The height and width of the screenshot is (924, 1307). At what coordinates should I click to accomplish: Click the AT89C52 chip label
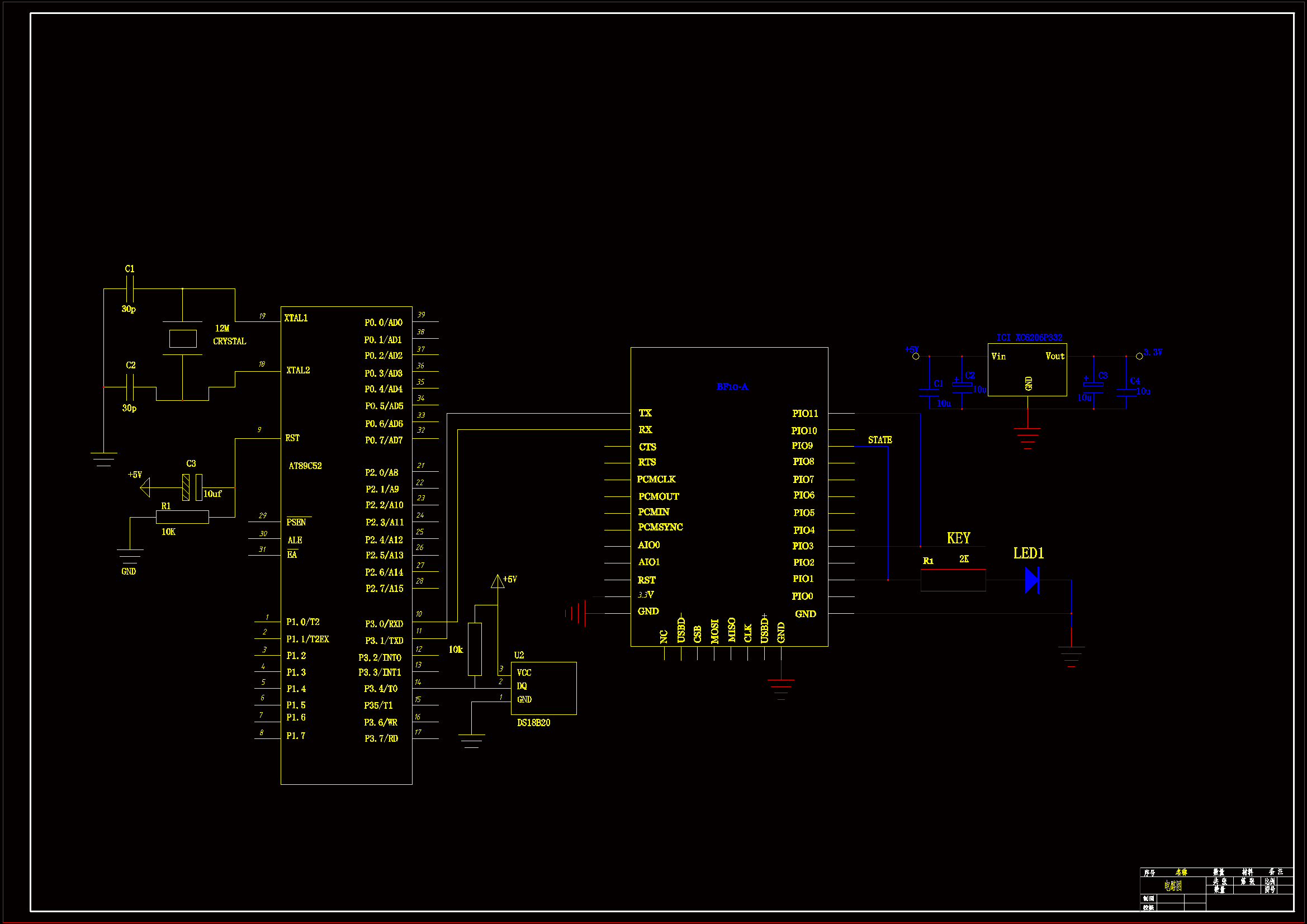coord(305,466)
